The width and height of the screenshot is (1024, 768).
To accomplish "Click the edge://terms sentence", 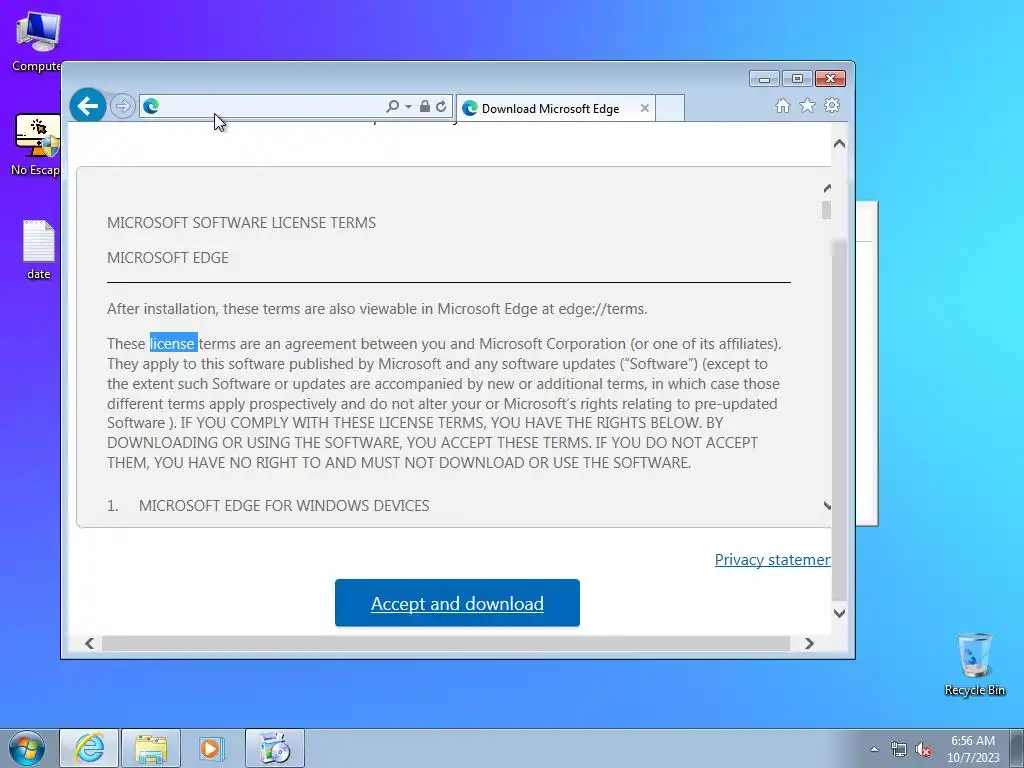I will click(x=377, y=309).
